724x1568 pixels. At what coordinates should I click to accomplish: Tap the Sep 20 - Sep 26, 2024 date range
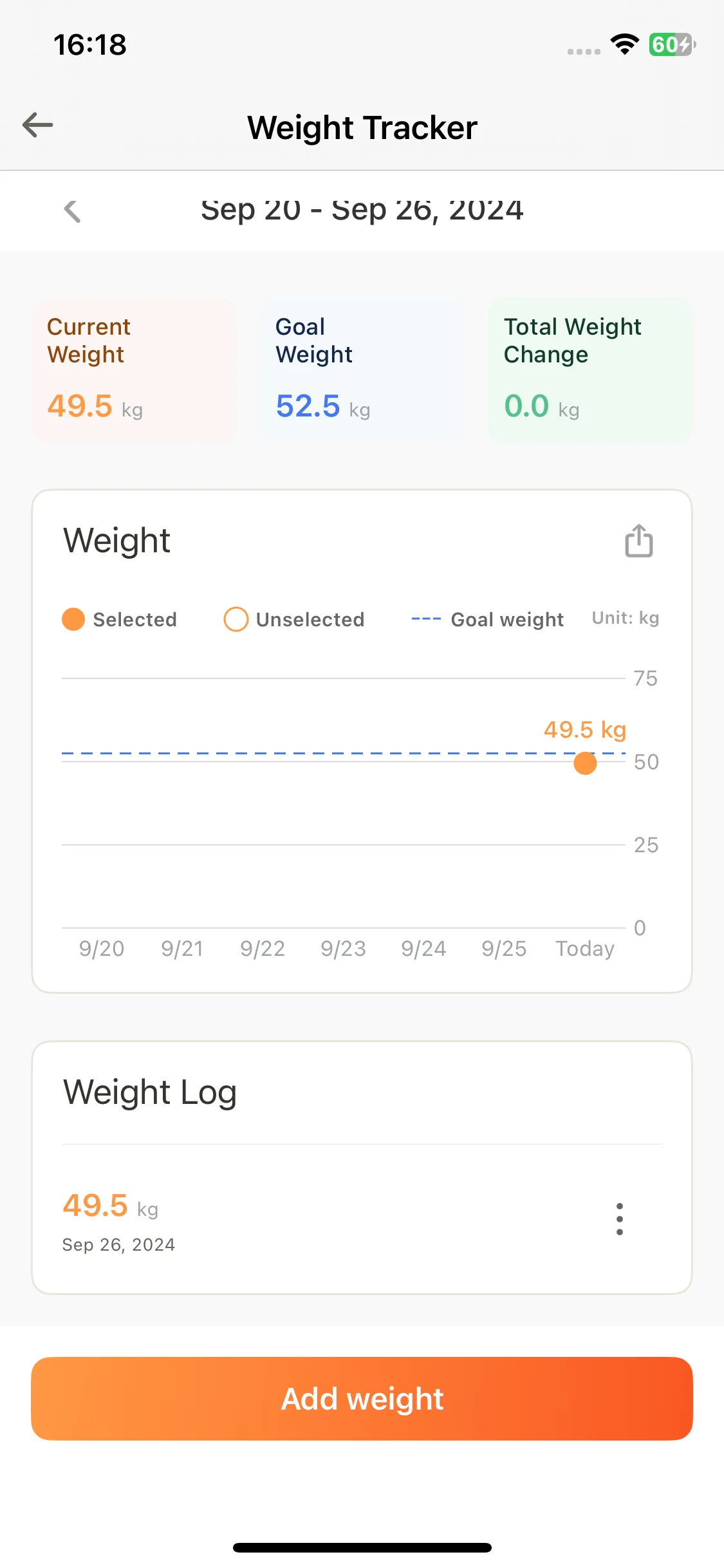(362, 210)
